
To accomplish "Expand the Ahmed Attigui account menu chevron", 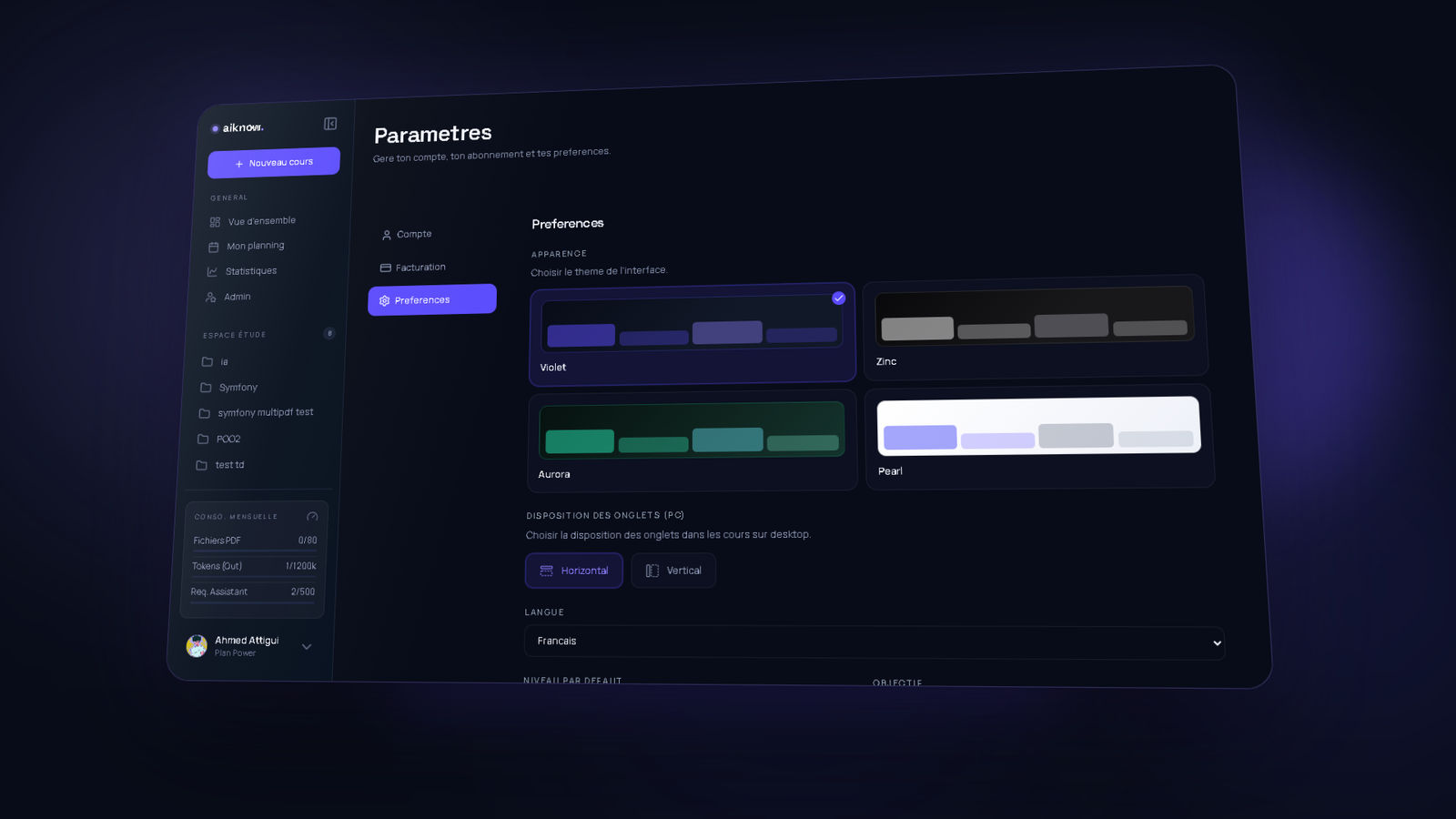I will coord(307,647).
